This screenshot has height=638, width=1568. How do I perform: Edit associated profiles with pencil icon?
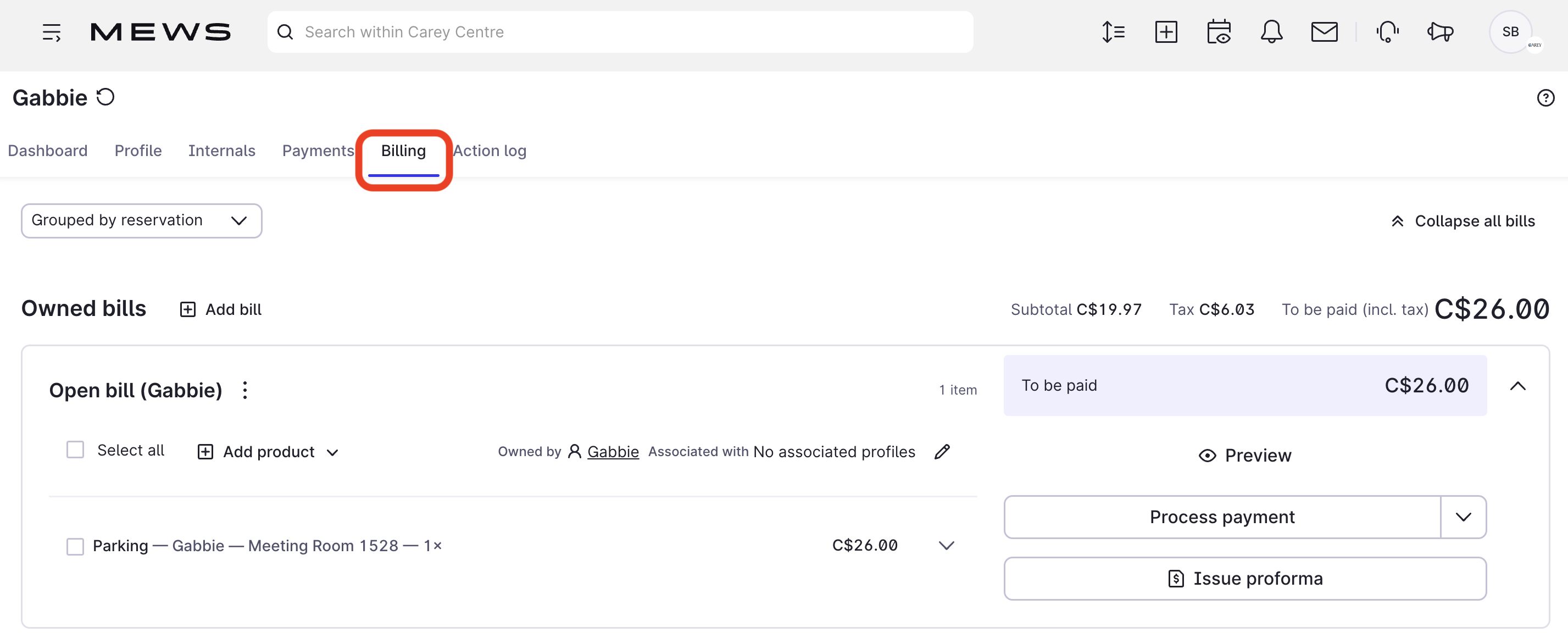tap(942, 452)
